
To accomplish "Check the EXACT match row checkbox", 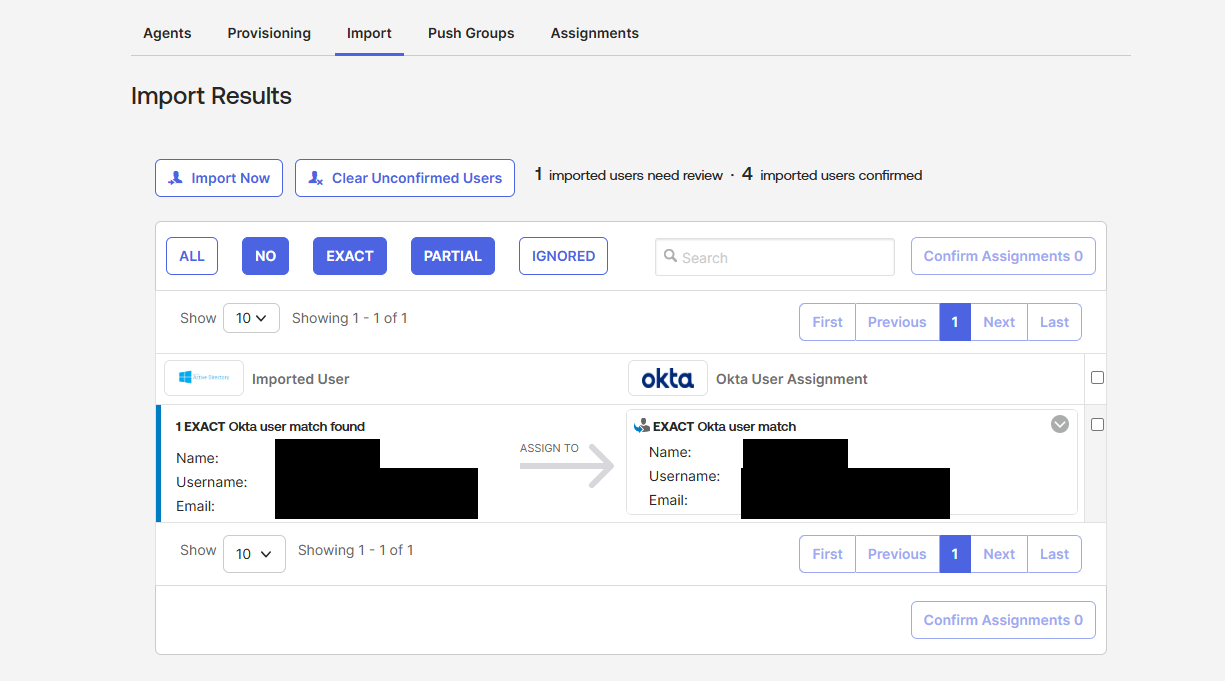I will coord(1097,425).
